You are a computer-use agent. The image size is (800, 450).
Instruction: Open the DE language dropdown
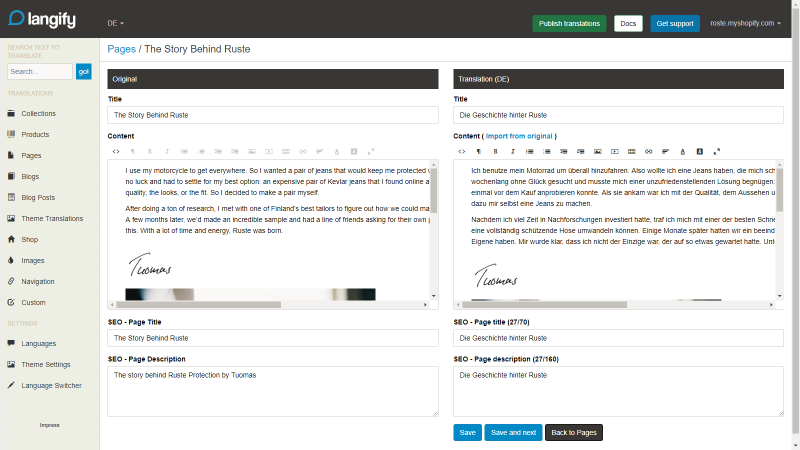pos(115,23)
